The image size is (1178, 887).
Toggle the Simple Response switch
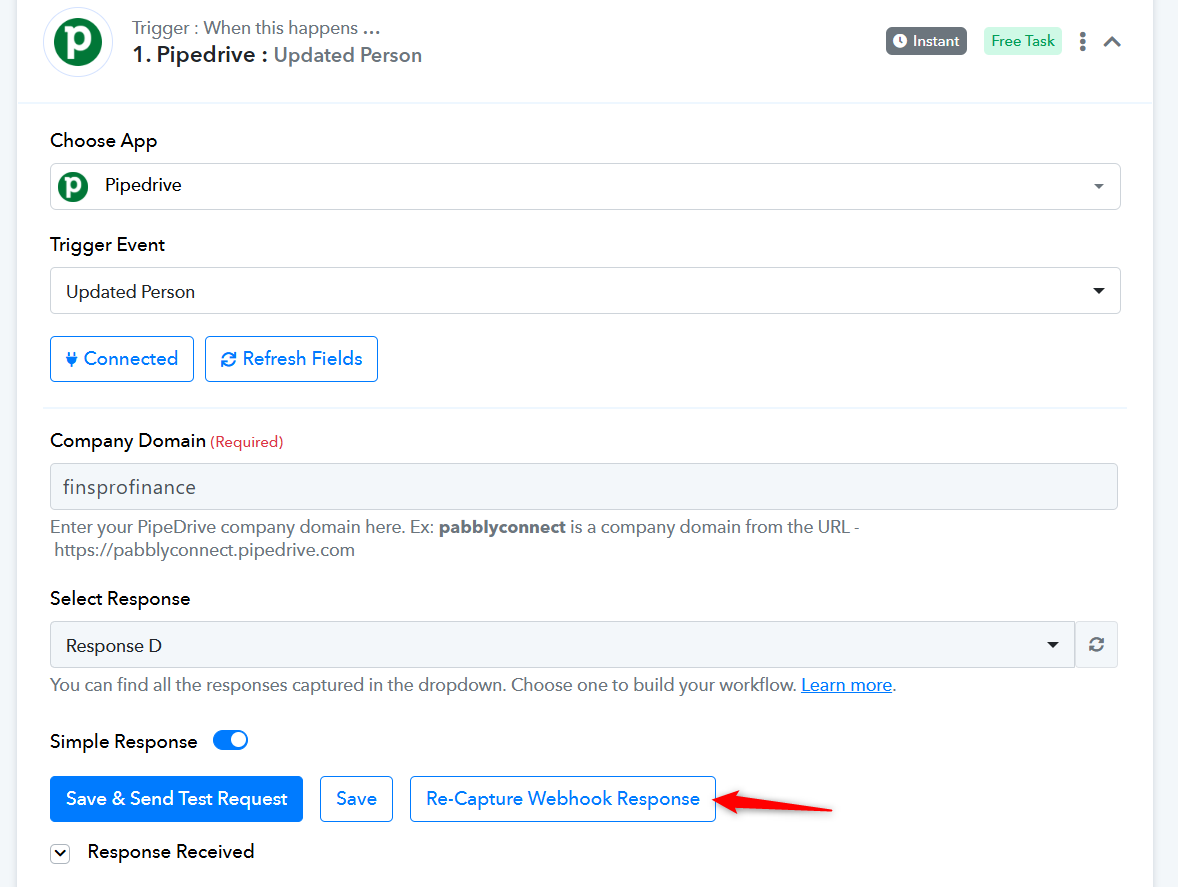point(231,741)
